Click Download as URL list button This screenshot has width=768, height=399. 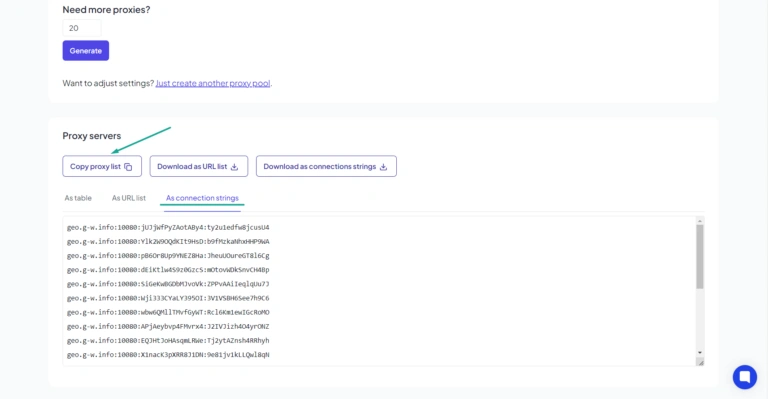[x=199, y=166]
